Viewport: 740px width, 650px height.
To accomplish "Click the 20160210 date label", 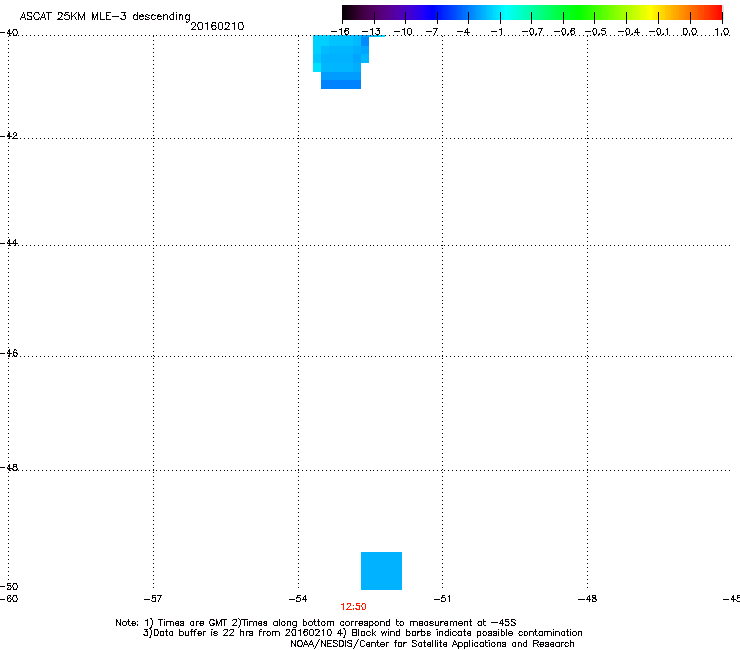I will pos(217,26).
